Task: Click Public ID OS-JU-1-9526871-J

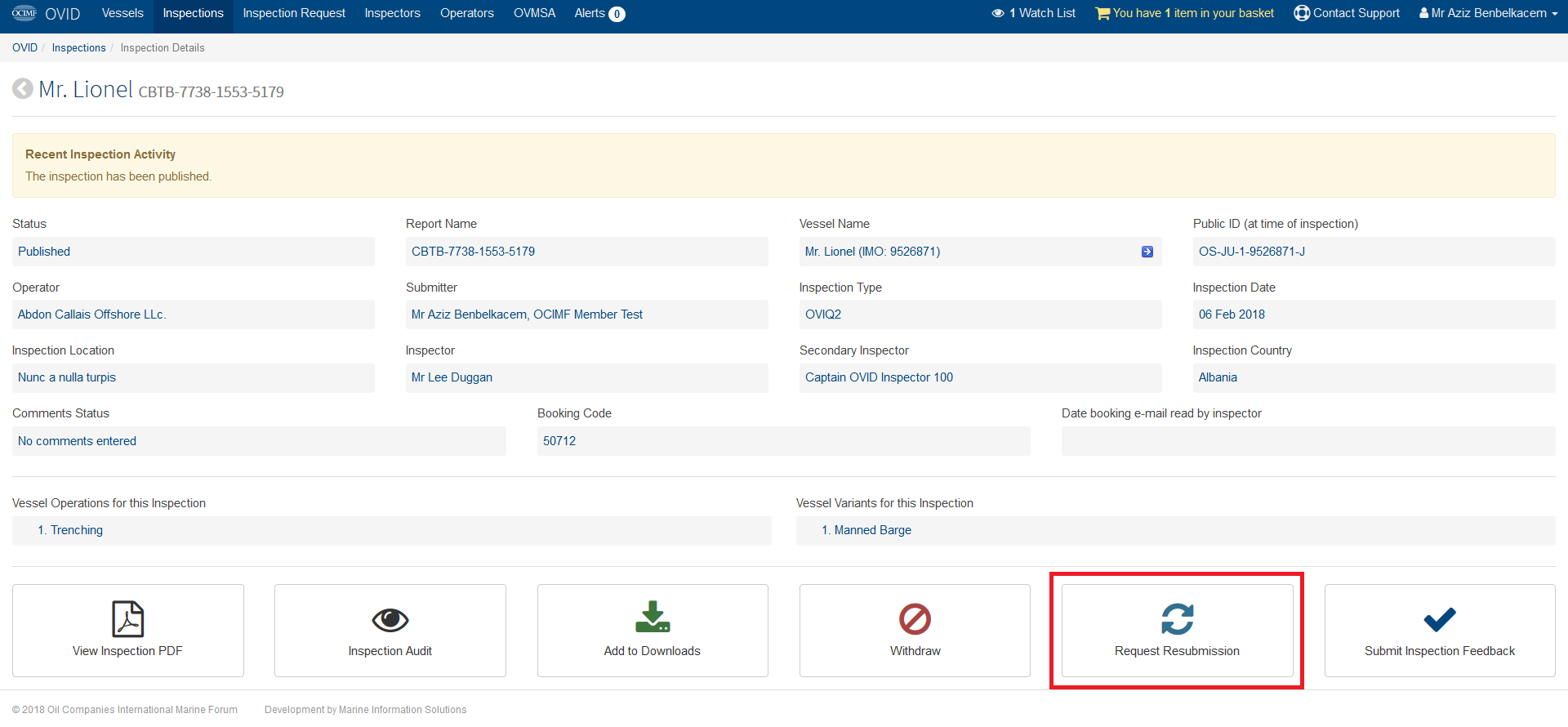Action: [1374, 252]
